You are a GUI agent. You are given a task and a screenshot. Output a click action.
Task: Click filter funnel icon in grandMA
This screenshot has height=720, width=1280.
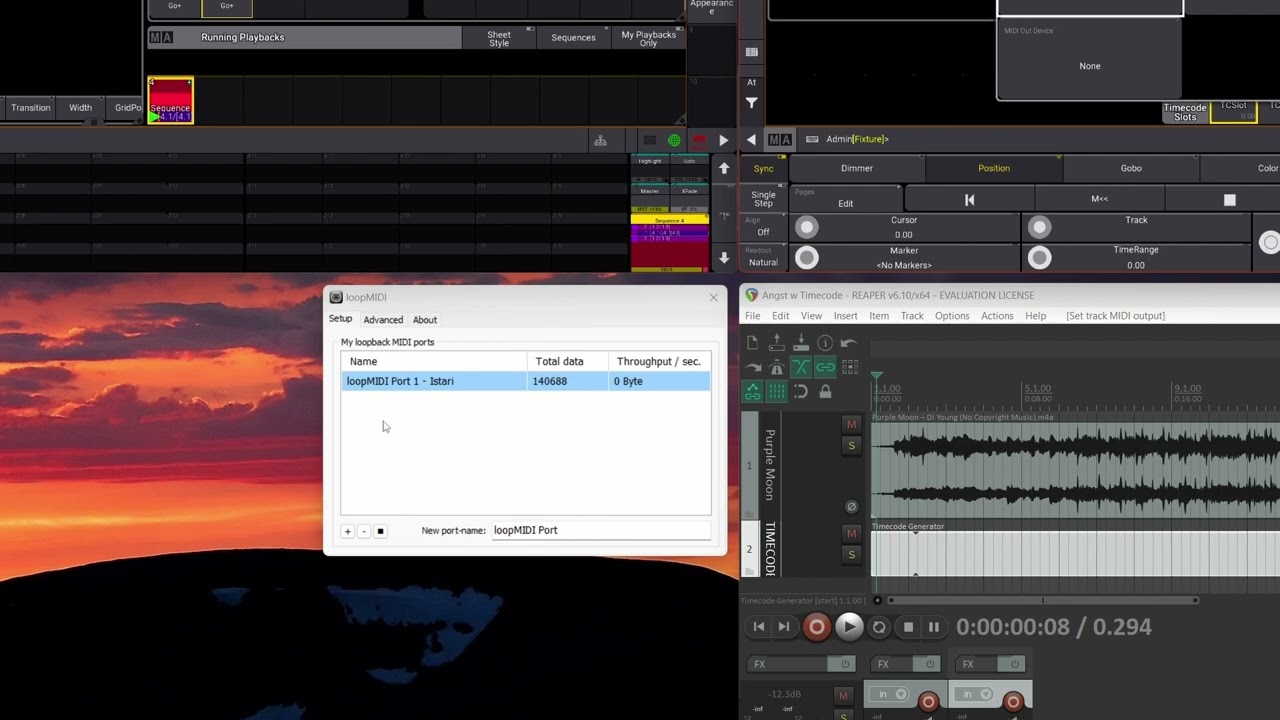point(752,102)
